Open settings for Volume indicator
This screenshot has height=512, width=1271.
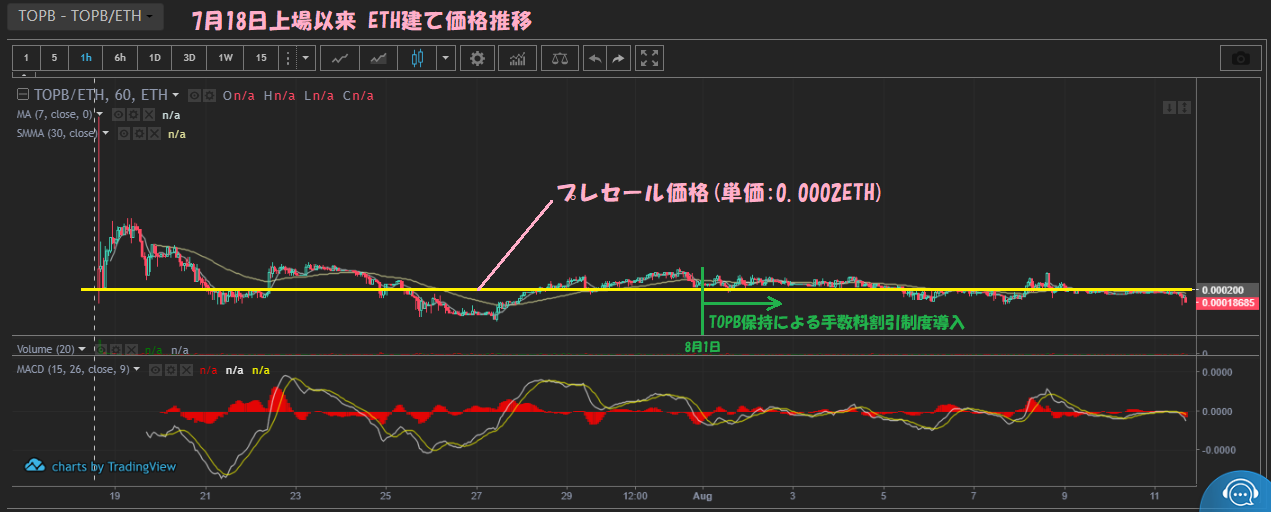114,350
